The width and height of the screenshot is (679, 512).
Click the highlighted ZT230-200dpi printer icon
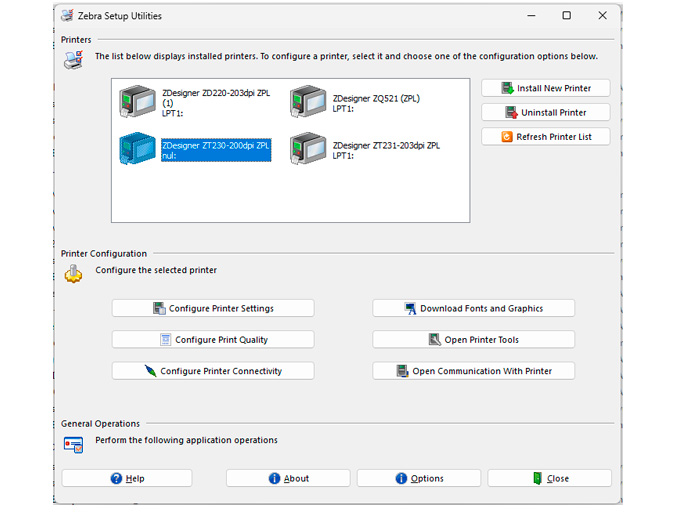point(137,149)
